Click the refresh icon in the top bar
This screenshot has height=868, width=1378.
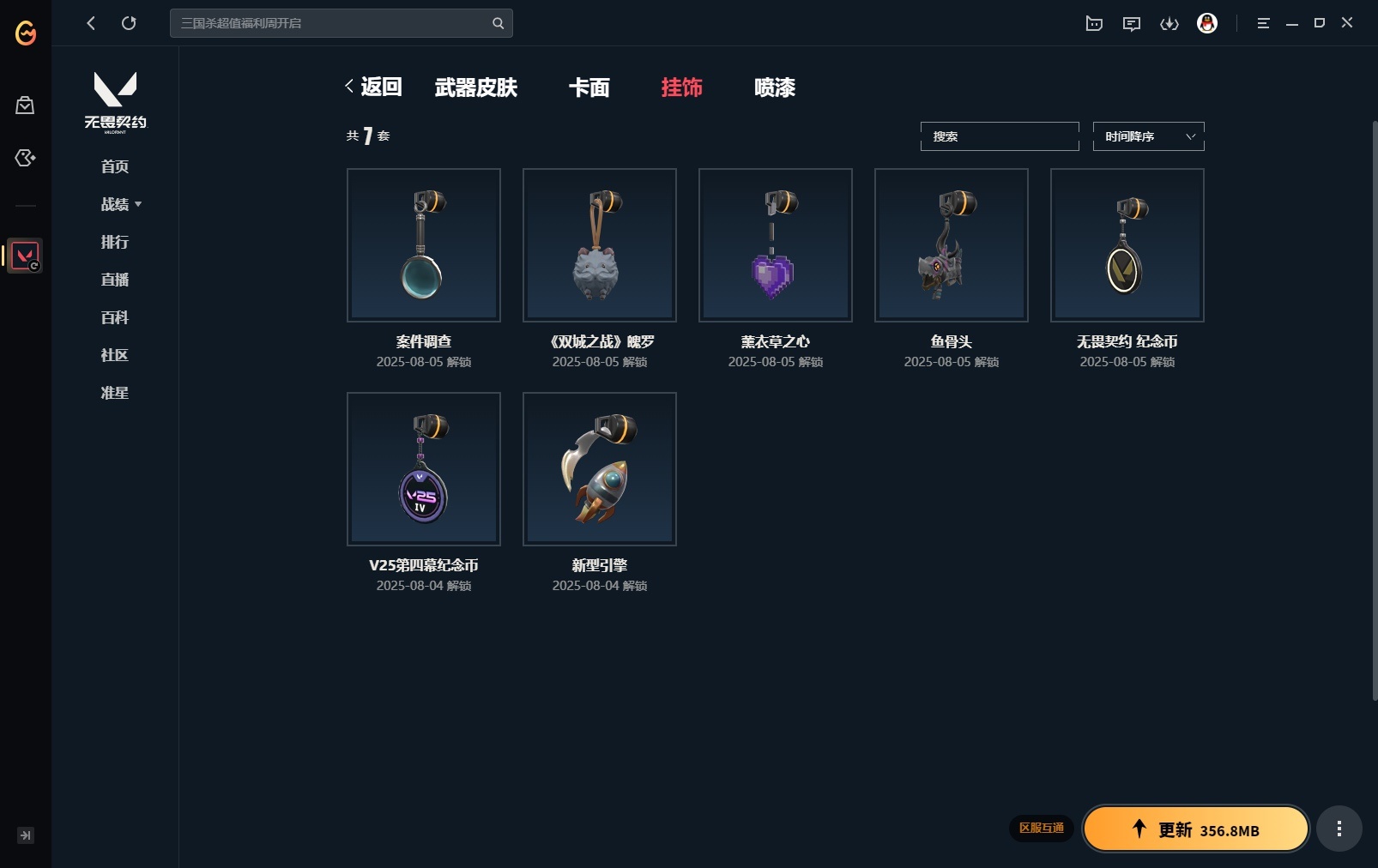coord(129,23)
